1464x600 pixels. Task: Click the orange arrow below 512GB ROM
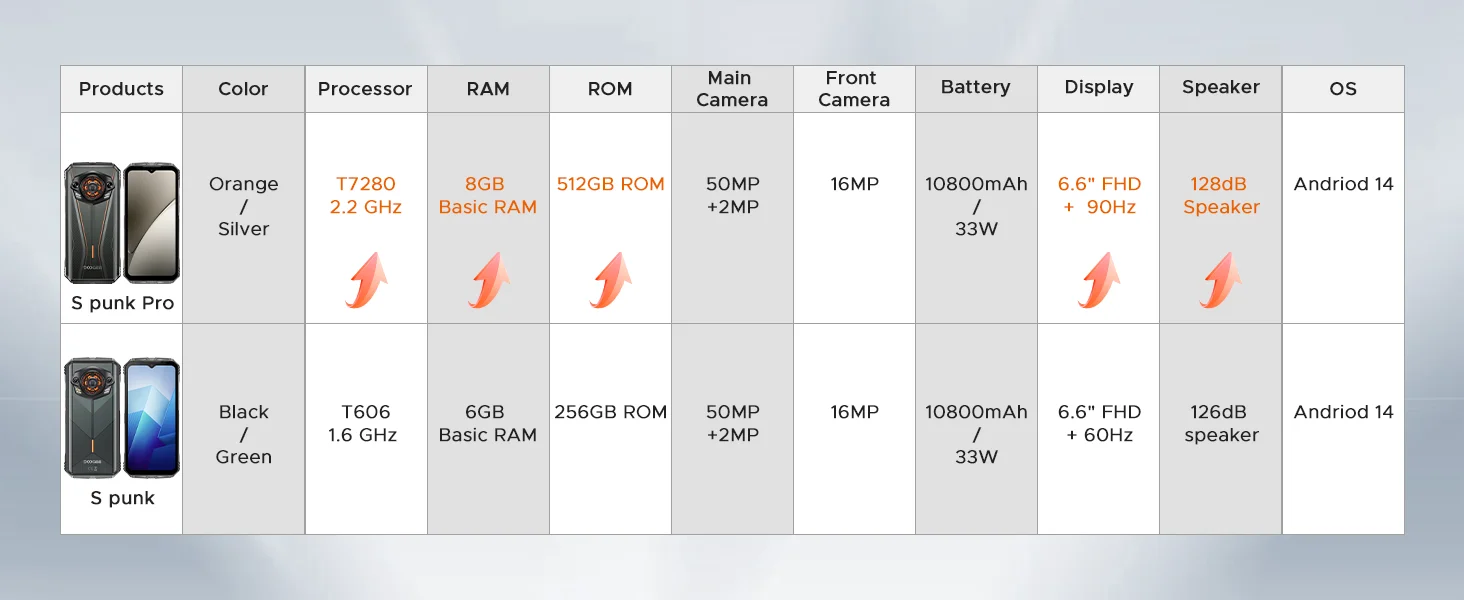pos(610,280)
